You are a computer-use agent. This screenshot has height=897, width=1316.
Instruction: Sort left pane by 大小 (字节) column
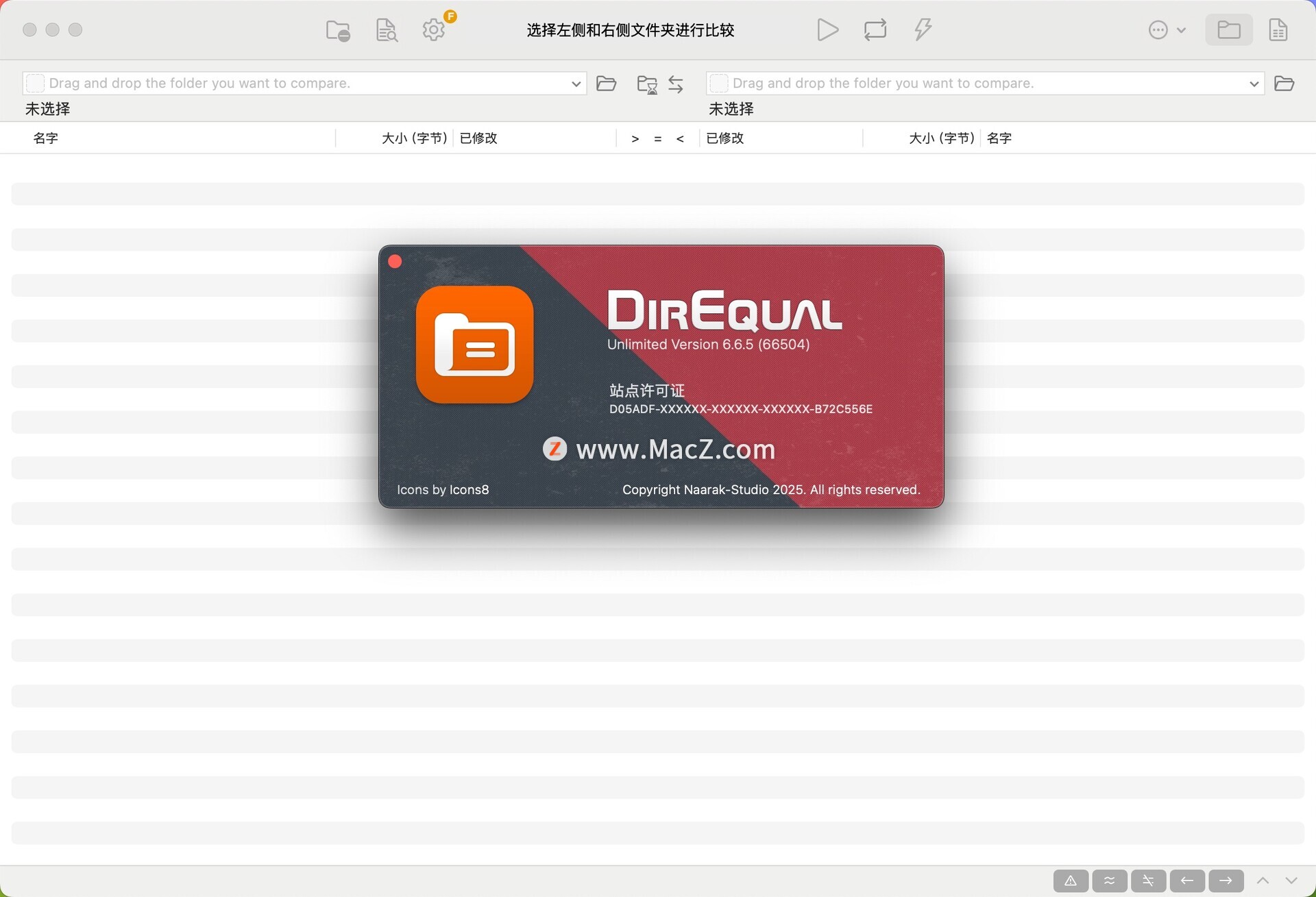[x=414, y=138]
